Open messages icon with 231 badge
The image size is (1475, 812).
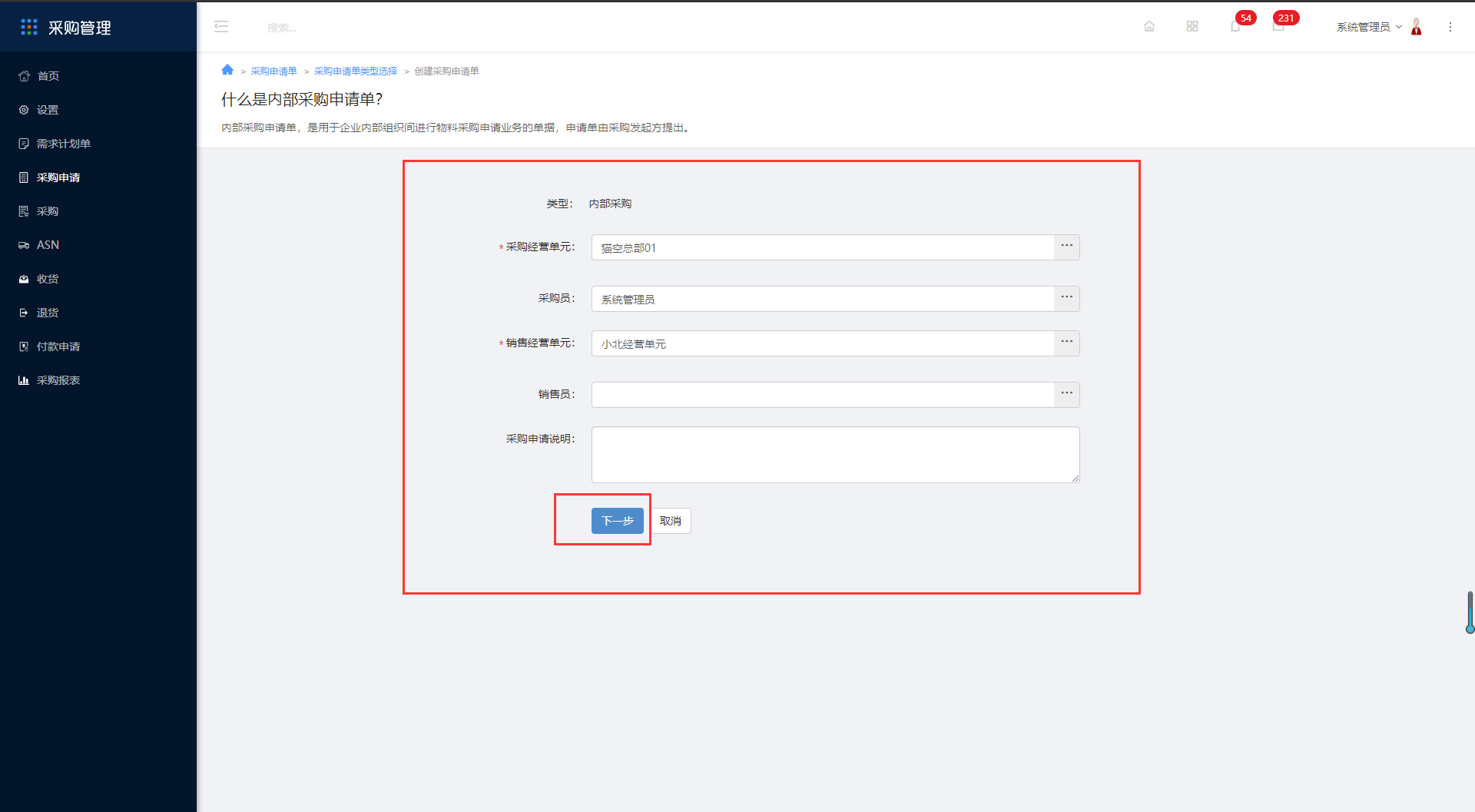(x=1278, y=26)
